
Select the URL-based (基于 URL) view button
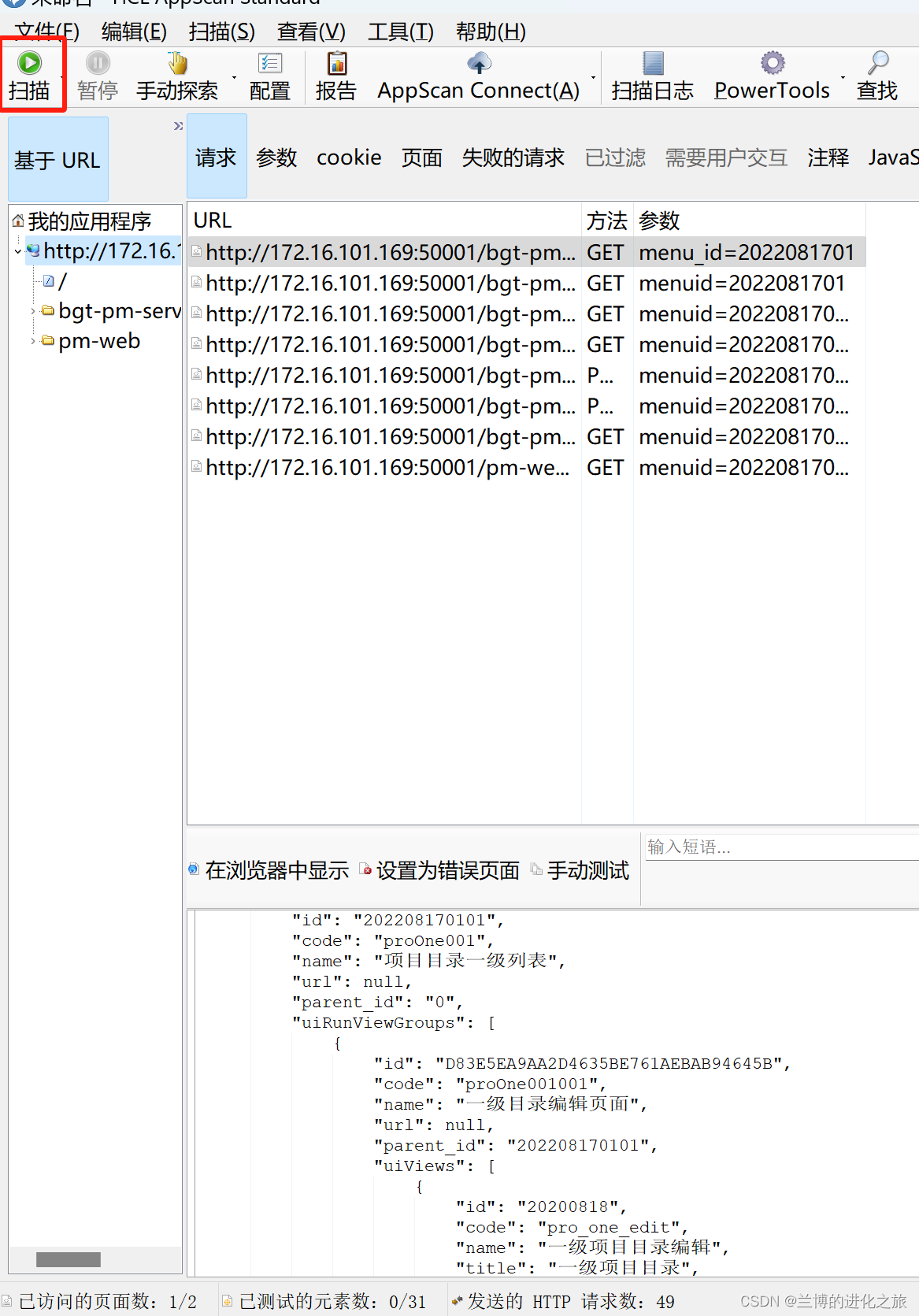[58, 160]
